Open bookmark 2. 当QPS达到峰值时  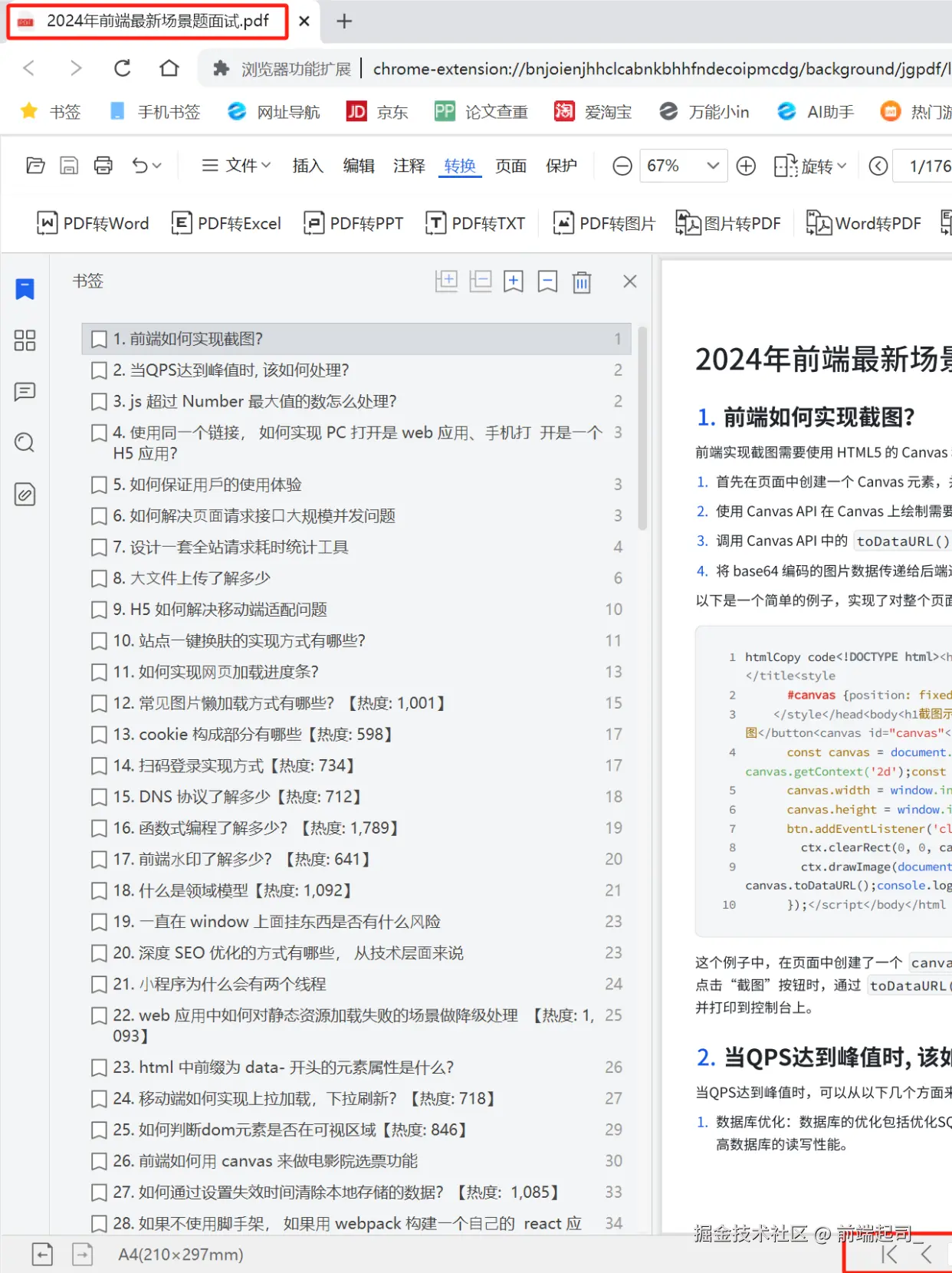point(356,370)
